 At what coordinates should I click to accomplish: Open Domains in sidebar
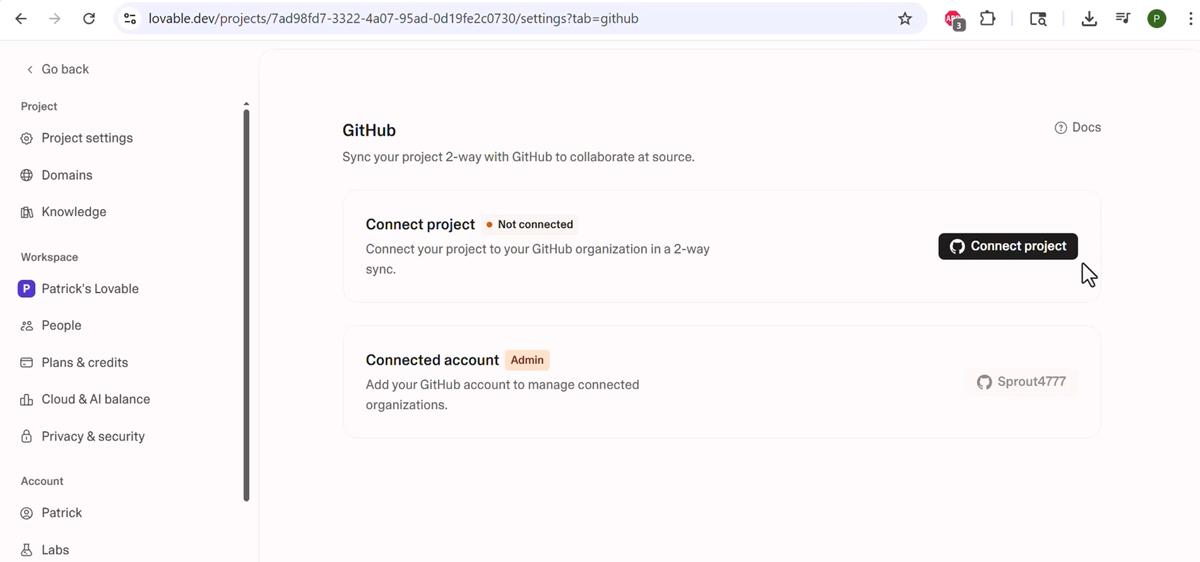coord(56,175)
